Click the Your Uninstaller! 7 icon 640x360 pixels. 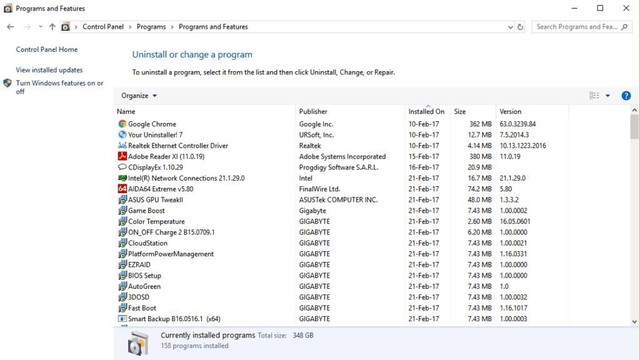tap(122, 135)
